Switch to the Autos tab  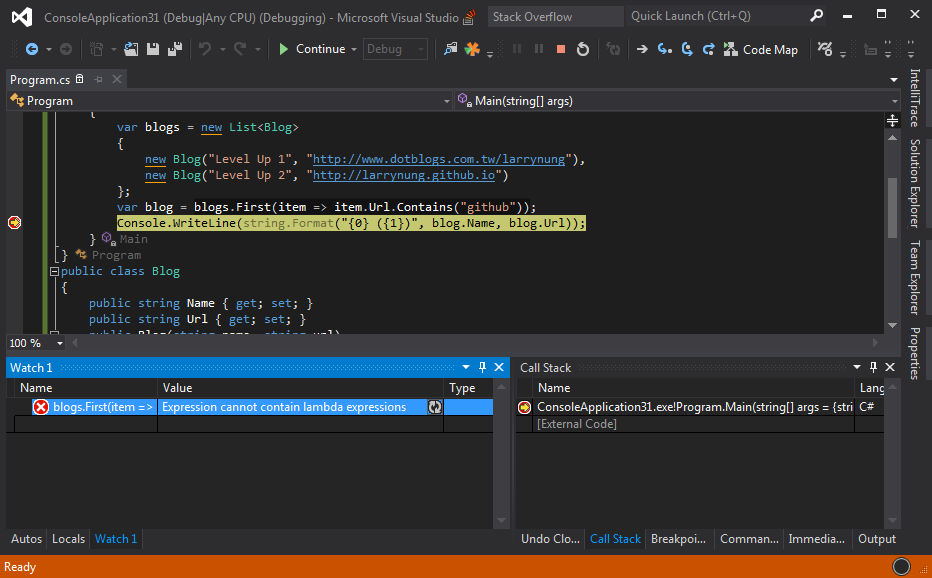(x=27, y=539)
